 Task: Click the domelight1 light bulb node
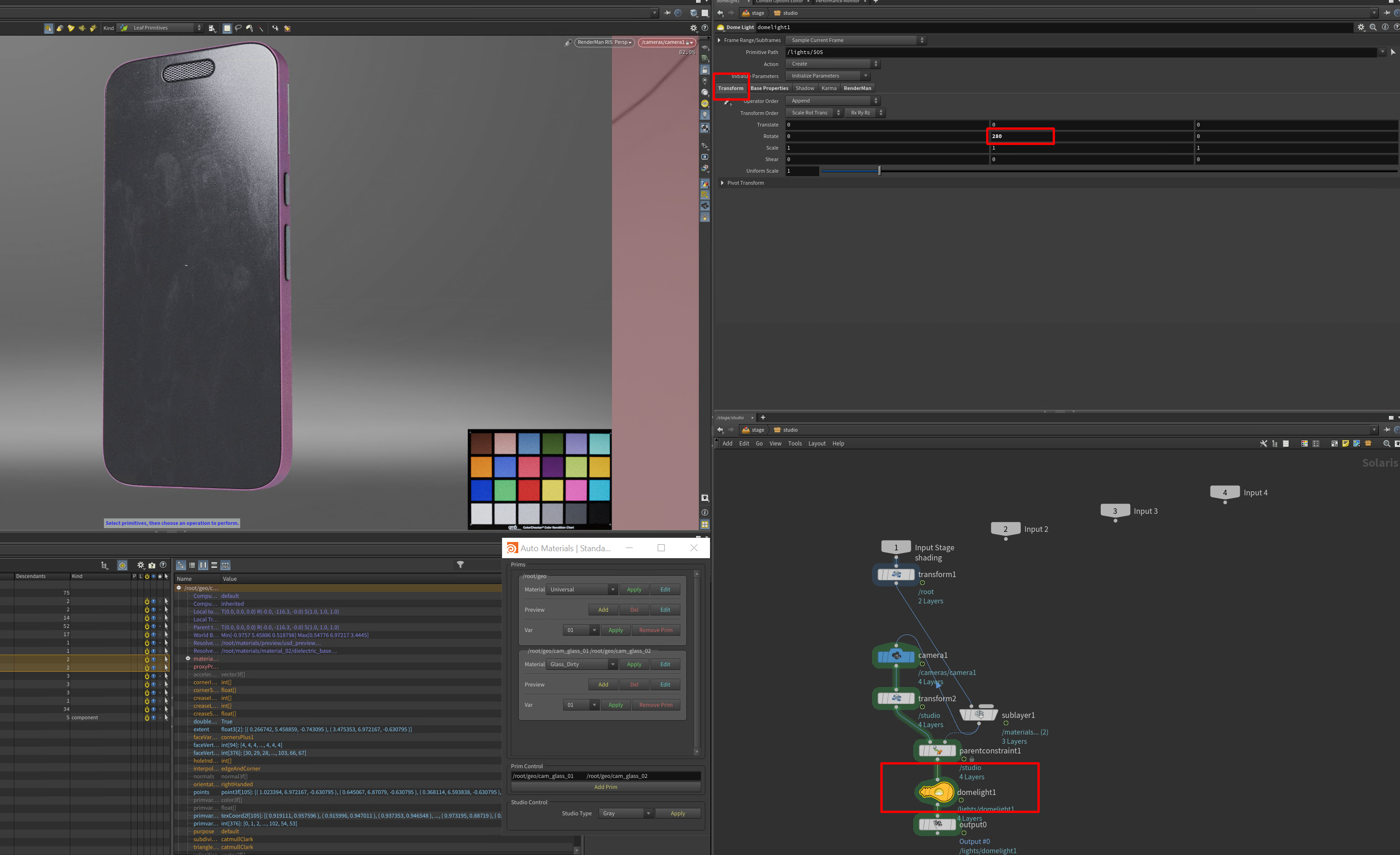coord(936,792)
